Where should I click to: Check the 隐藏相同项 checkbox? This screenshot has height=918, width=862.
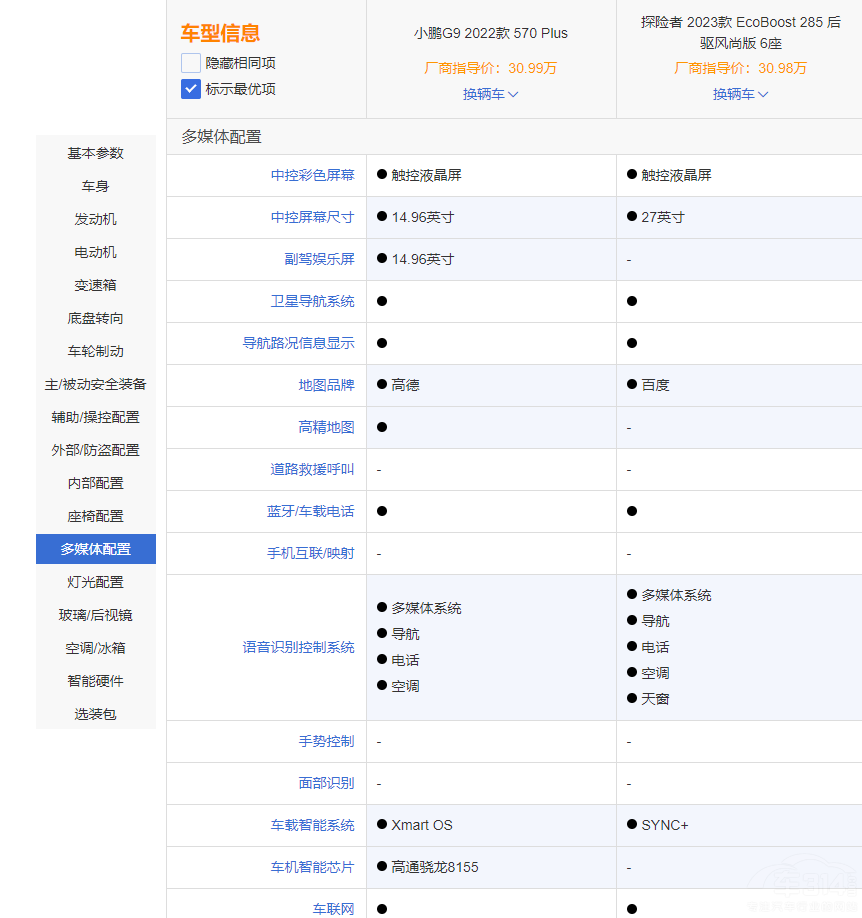point(191,63)
